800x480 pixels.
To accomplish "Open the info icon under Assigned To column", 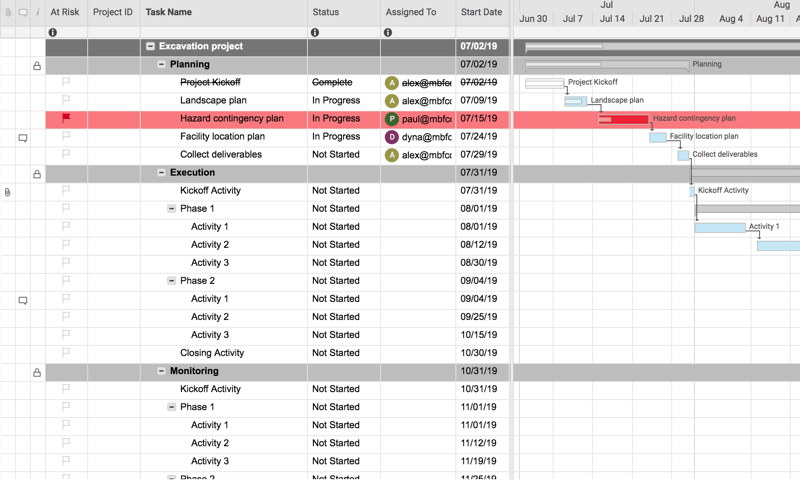I will tap(388, 32).
